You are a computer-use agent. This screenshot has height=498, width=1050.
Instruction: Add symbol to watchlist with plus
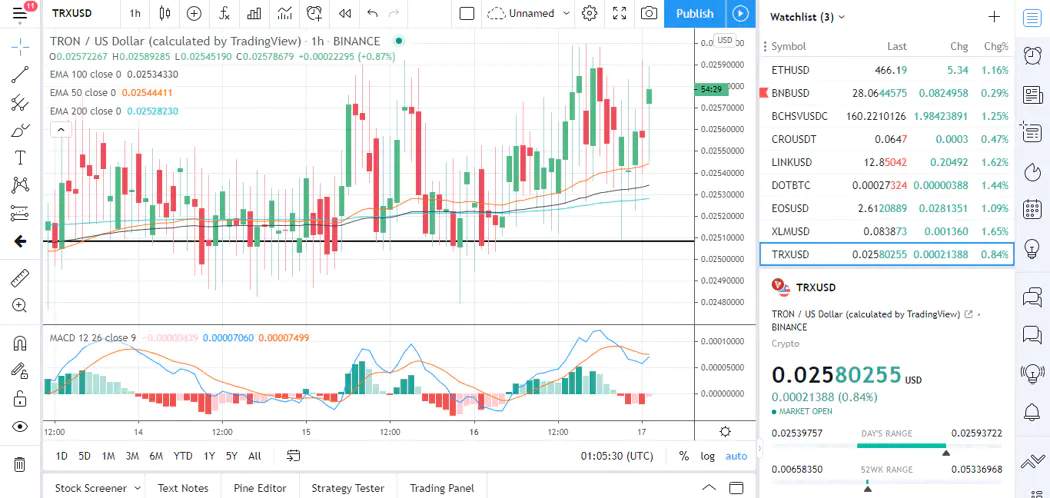pos(994,17)
